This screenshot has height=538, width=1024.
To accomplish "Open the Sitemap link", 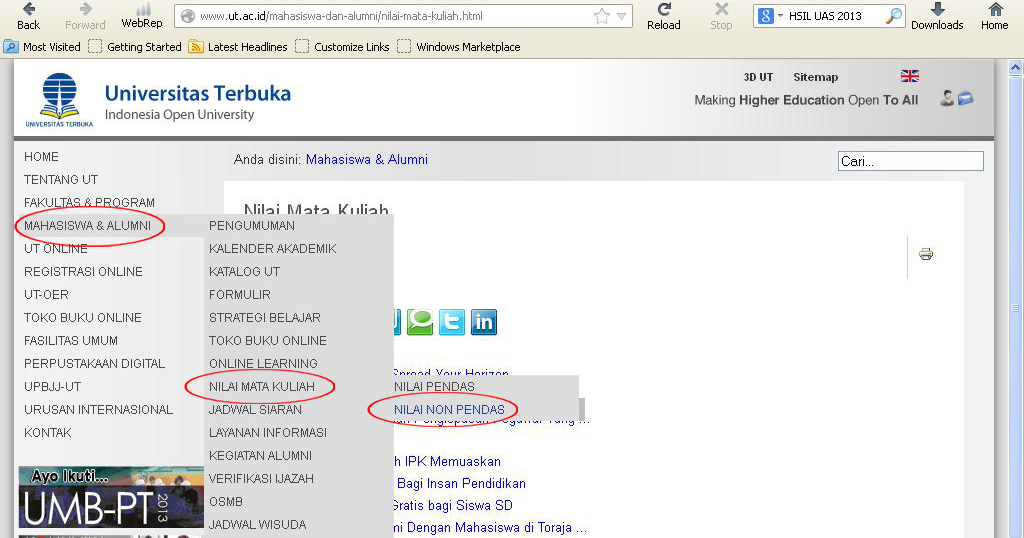I will [x=816, y=77].
